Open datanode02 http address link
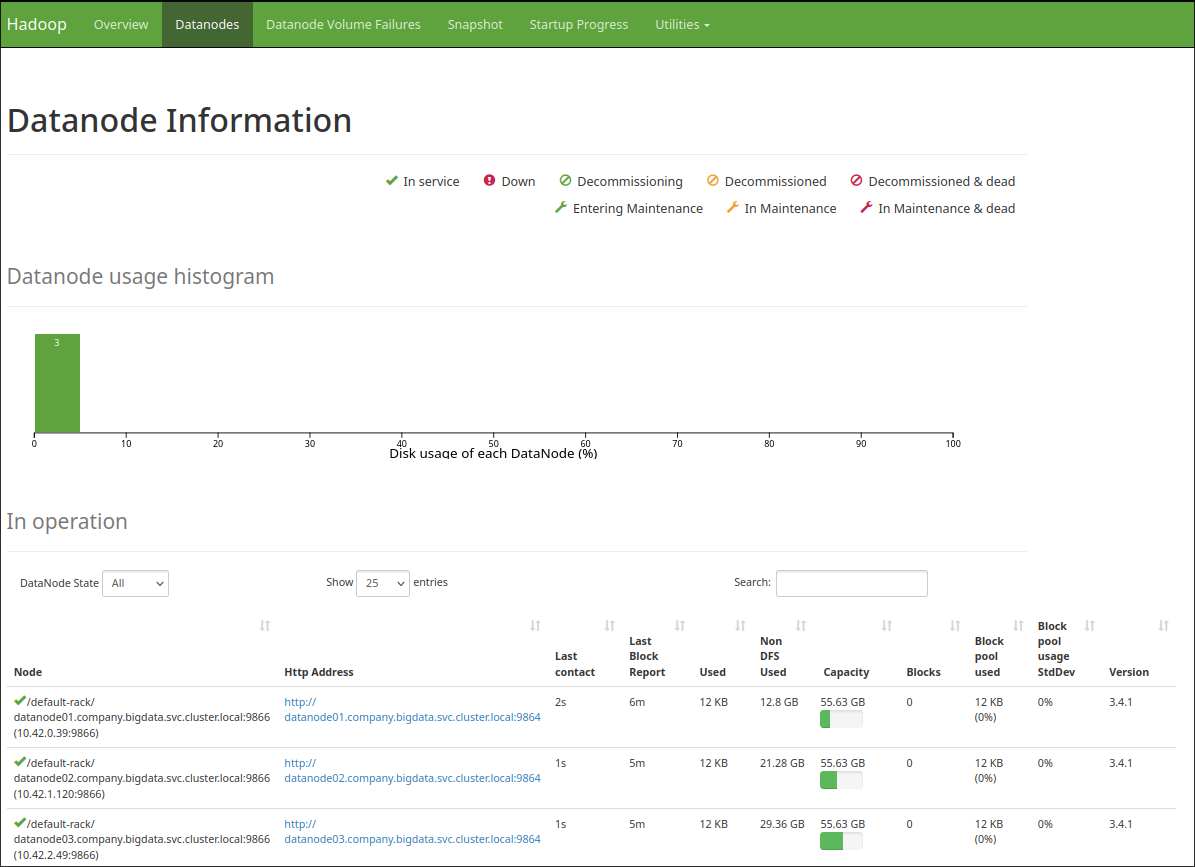1195x867 pixels. [412, 770]
